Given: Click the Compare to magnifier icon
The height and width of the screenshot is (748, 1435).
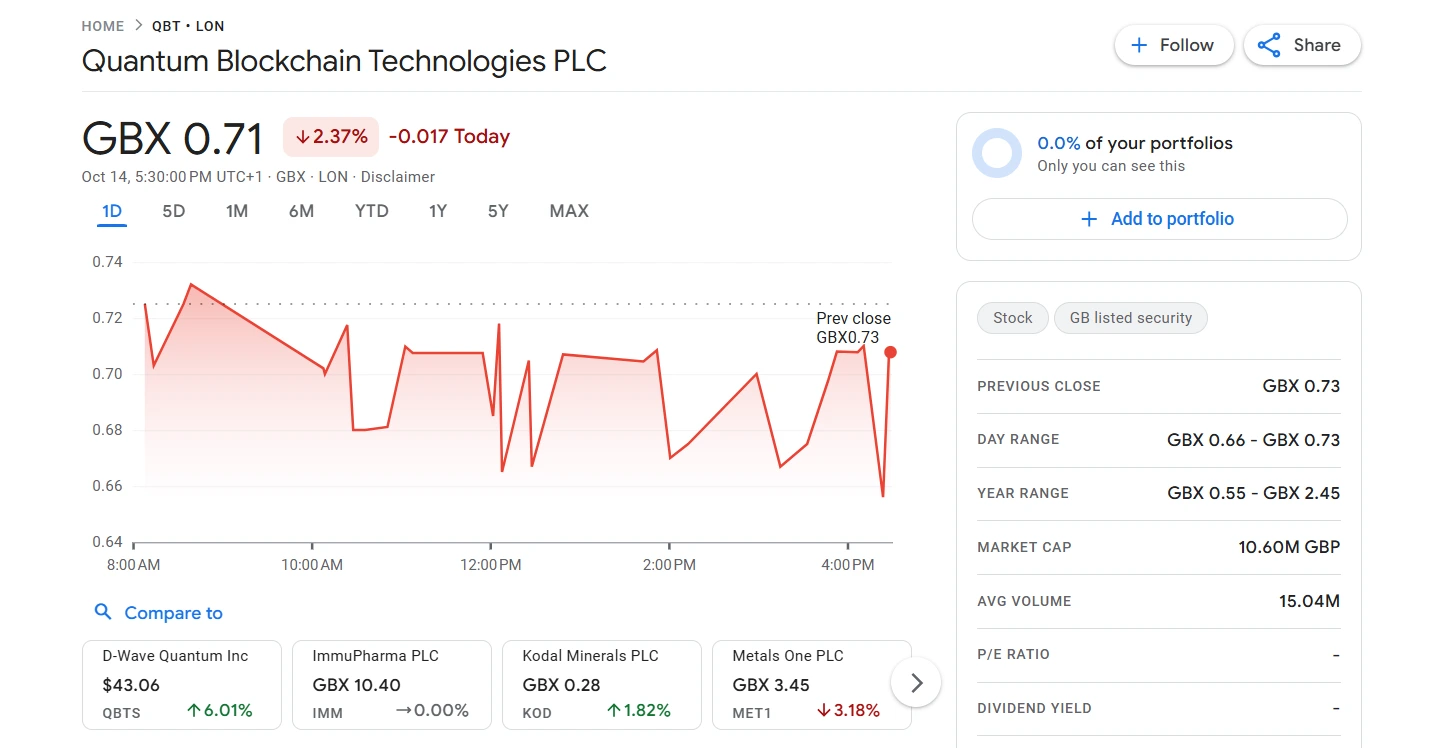Looking at the screenshot, I should pyautogui.click(x=102, y=612).
